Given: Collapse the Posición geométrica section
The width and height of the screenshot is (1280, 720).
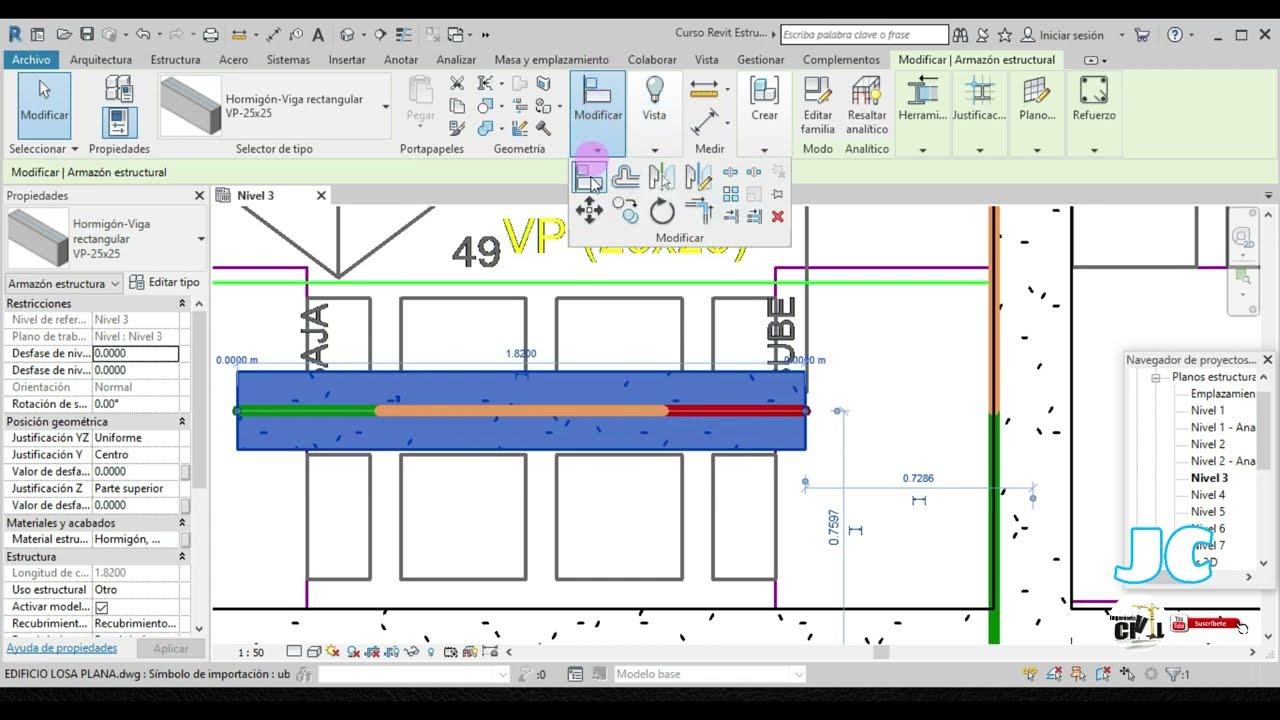Looking at the screenshot, I should pos(182,422).
